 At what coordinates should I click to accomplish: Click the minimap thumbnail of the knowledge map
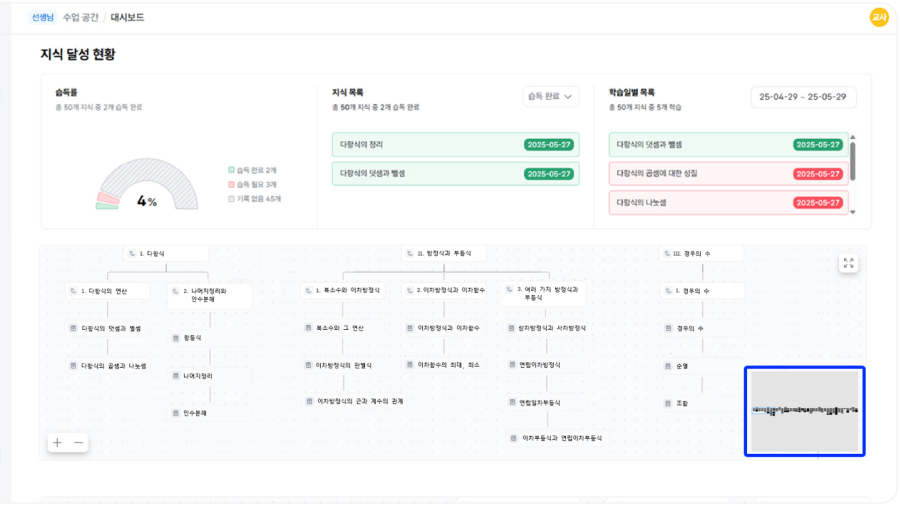pos(805,411)
